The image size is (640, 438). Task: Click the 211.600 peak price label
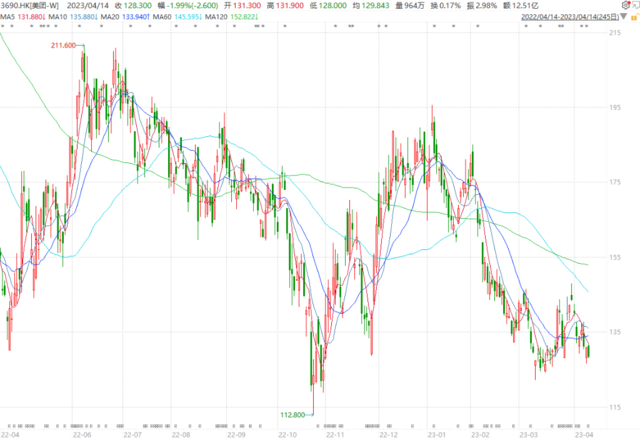(x=63, y=45)
